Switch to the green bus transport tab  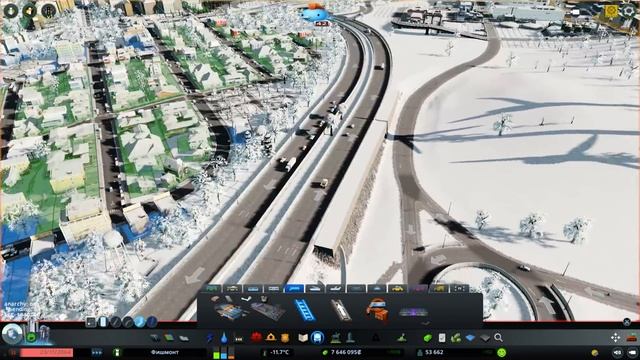(x=213, y=289)
